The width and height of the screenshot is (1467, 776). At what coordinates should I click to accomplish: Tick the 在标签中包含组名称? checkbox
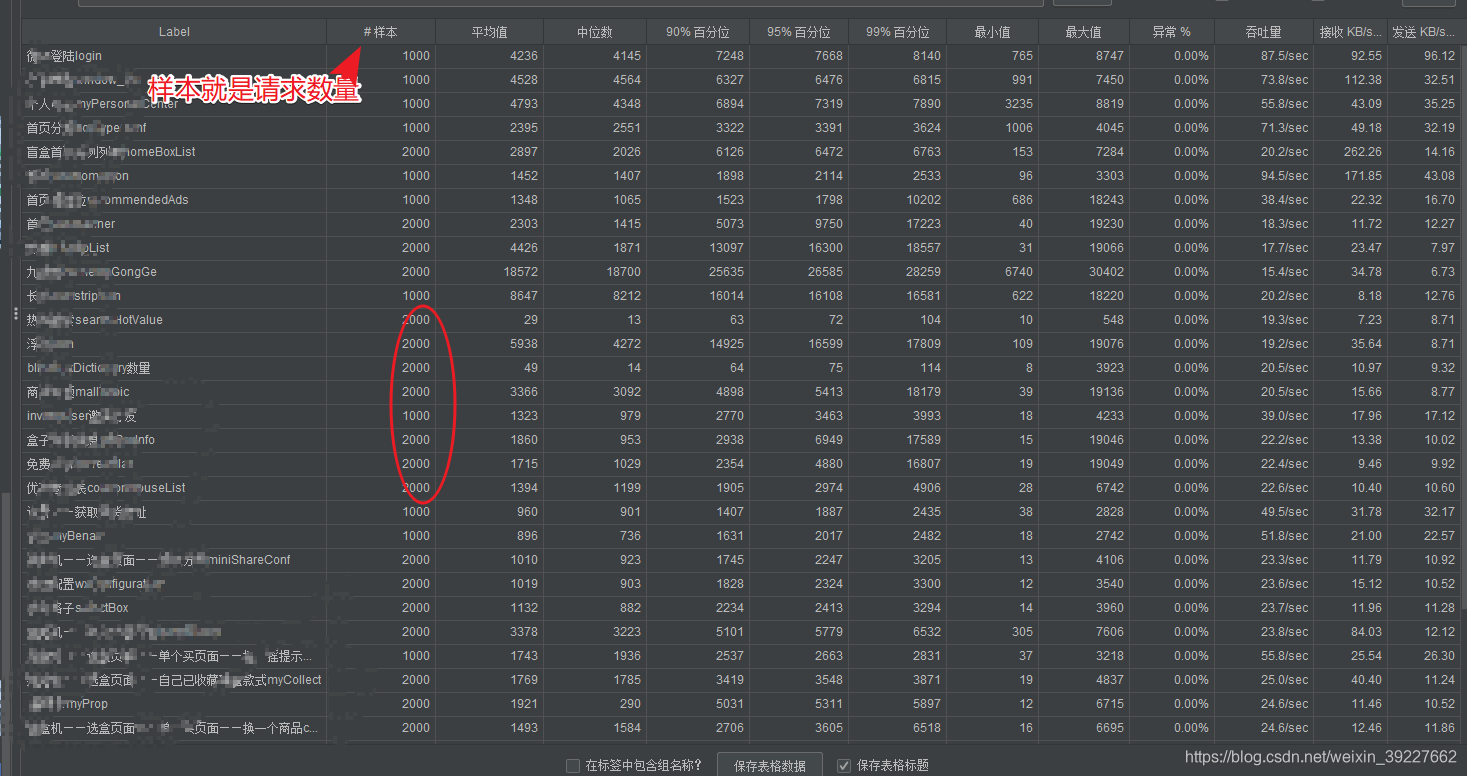(573, 766)
